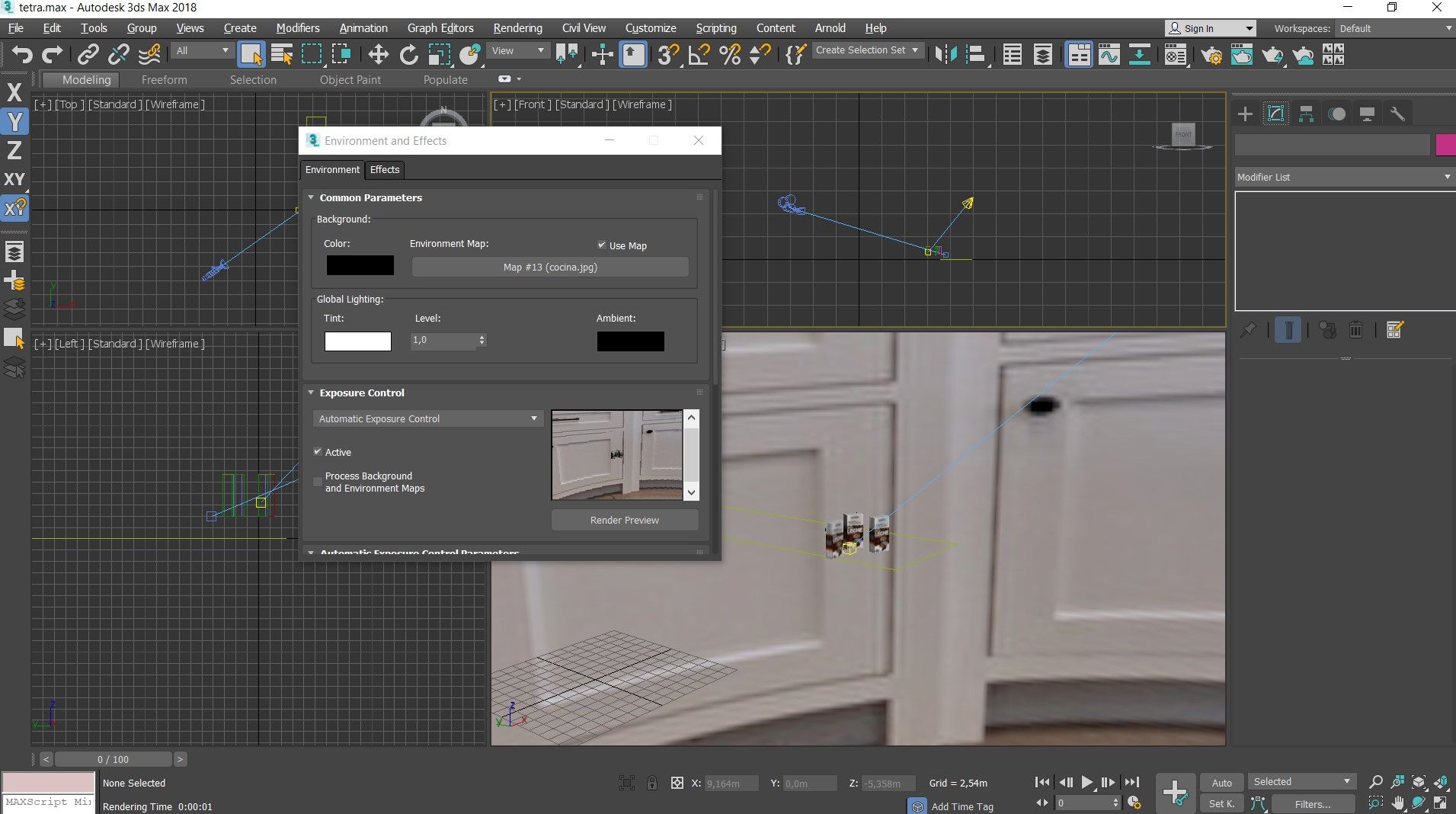Toggle Show End Result in modifier stack
Image resolution: width=1456 pixels, height=814 pixels.
point(1288,330)
